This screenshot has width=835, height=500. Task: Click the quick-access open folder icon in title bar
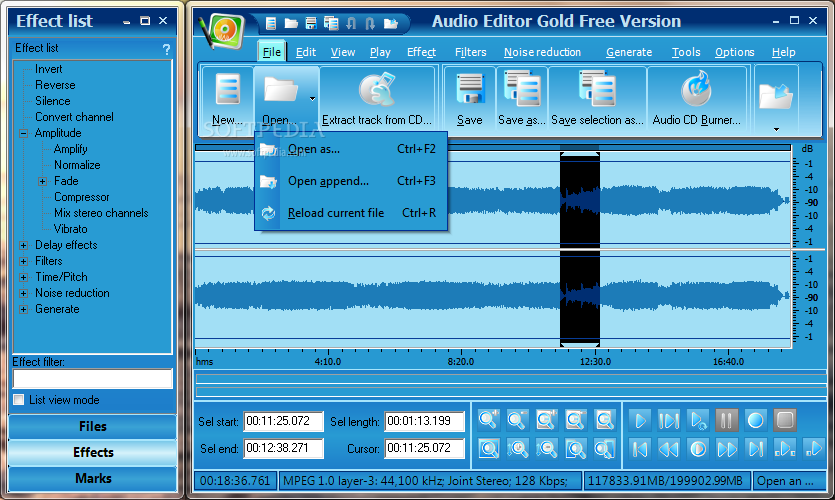tap(291, 23)
